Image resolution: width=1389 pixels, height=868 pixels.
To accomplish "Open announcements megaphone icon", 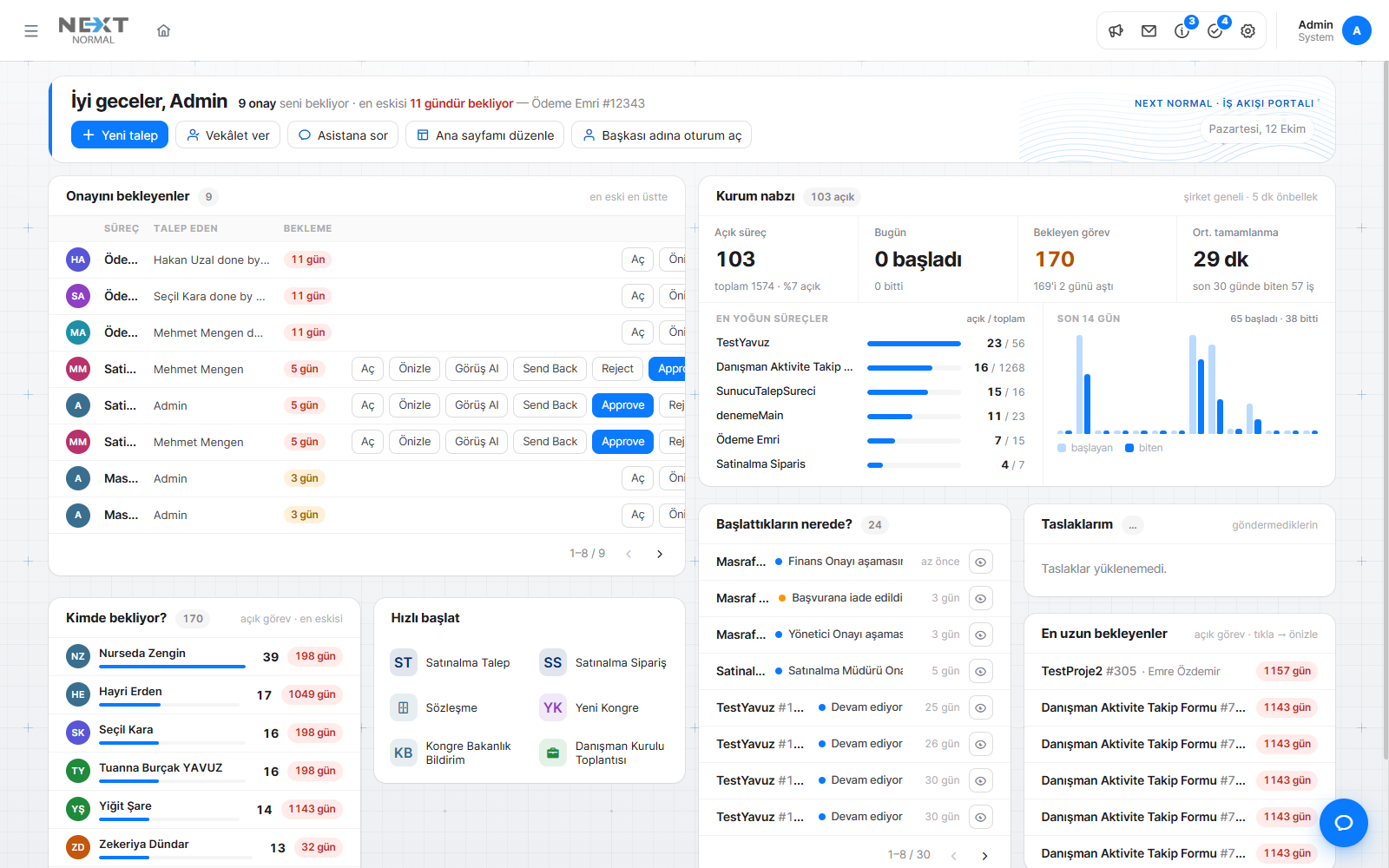I will click(1116, 31).
